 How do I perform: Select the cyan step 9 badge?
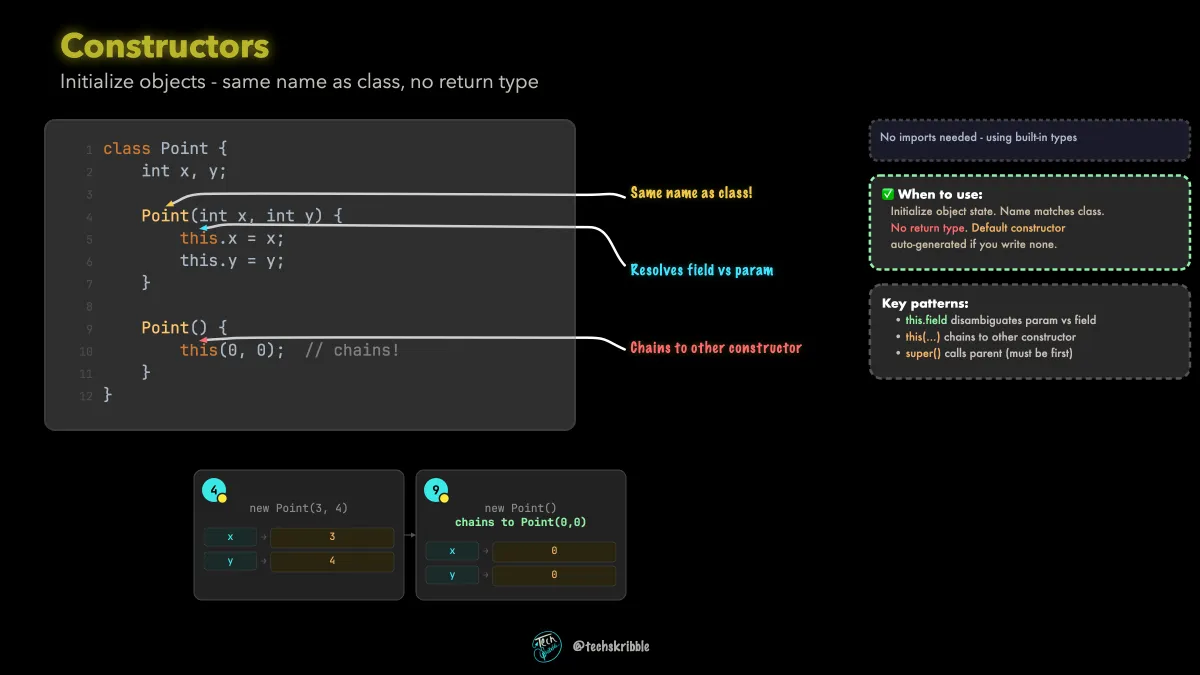click(435, 490)
